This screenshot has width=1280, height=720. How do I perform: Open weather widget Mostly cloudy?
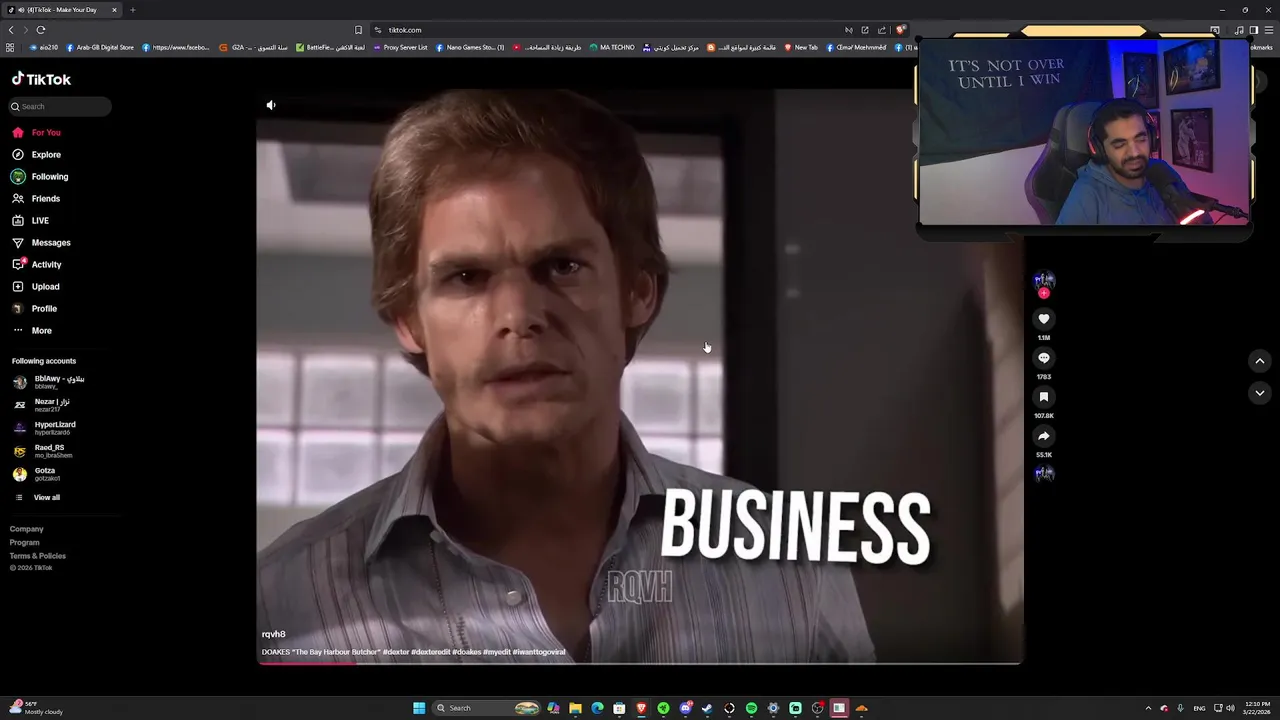[x=36, y=708]
